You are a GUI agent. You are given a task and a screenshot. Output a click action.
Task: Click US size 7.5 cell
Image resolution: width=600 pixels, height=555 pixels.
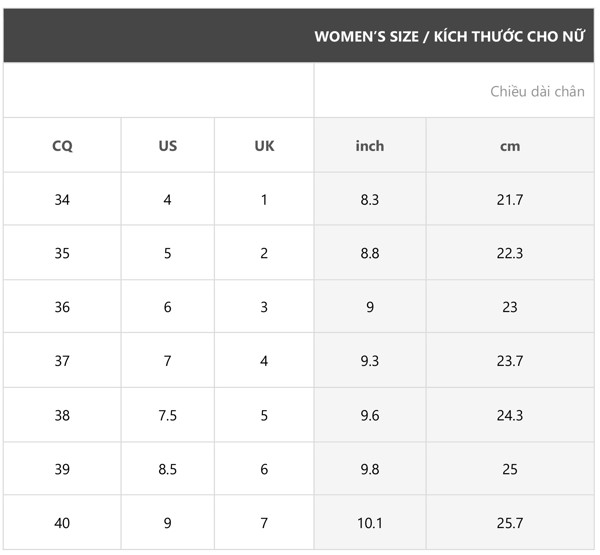click(167, 416)
